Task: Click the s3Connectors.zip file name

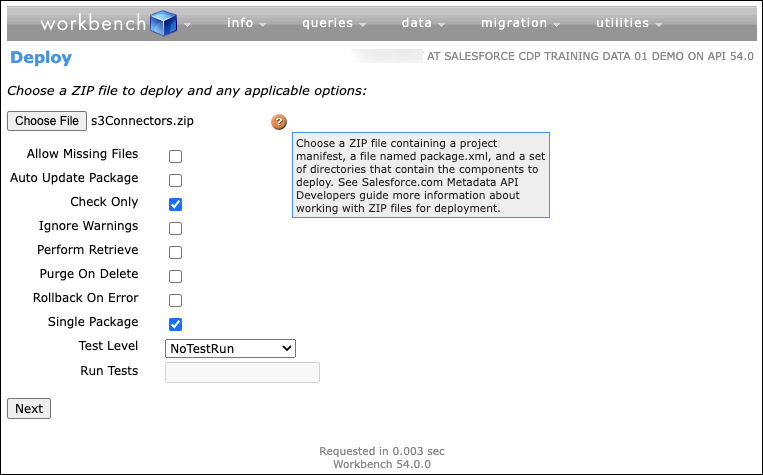Action: [142, 121]
